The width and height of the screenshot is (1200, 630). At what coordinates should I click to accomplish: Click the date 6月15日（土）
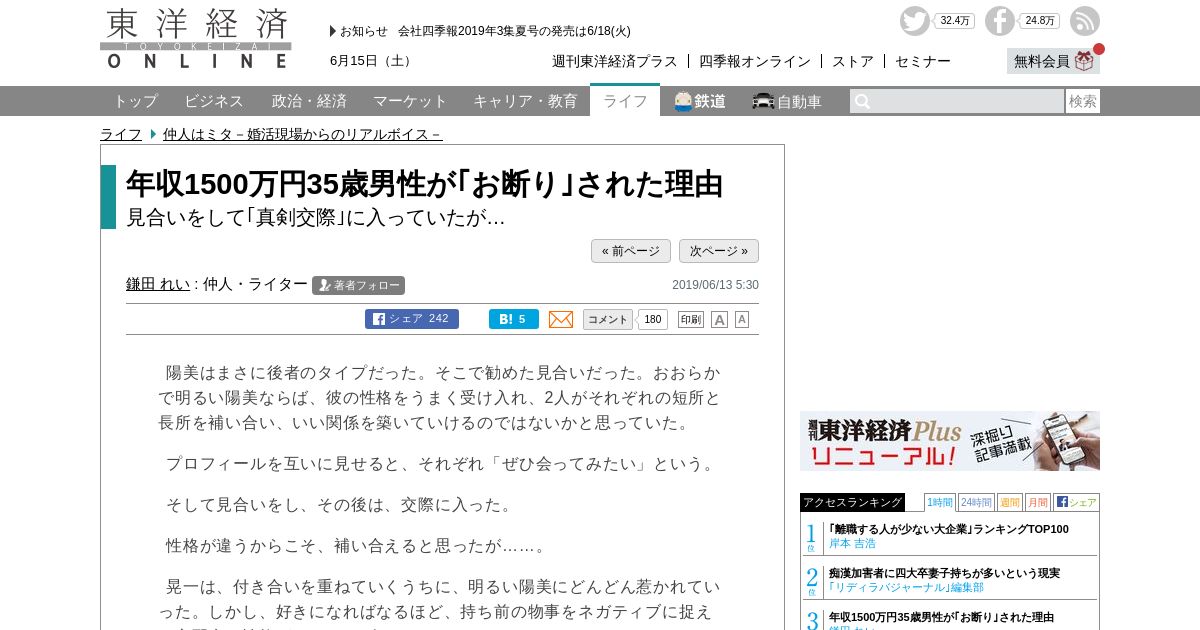[x=373, y=61]
